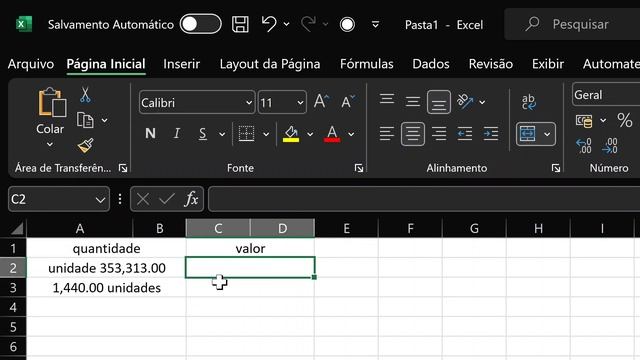This screenshot has width=640, height=360.
Task: Switch to the Revisão tab
Action: [491, 64]
